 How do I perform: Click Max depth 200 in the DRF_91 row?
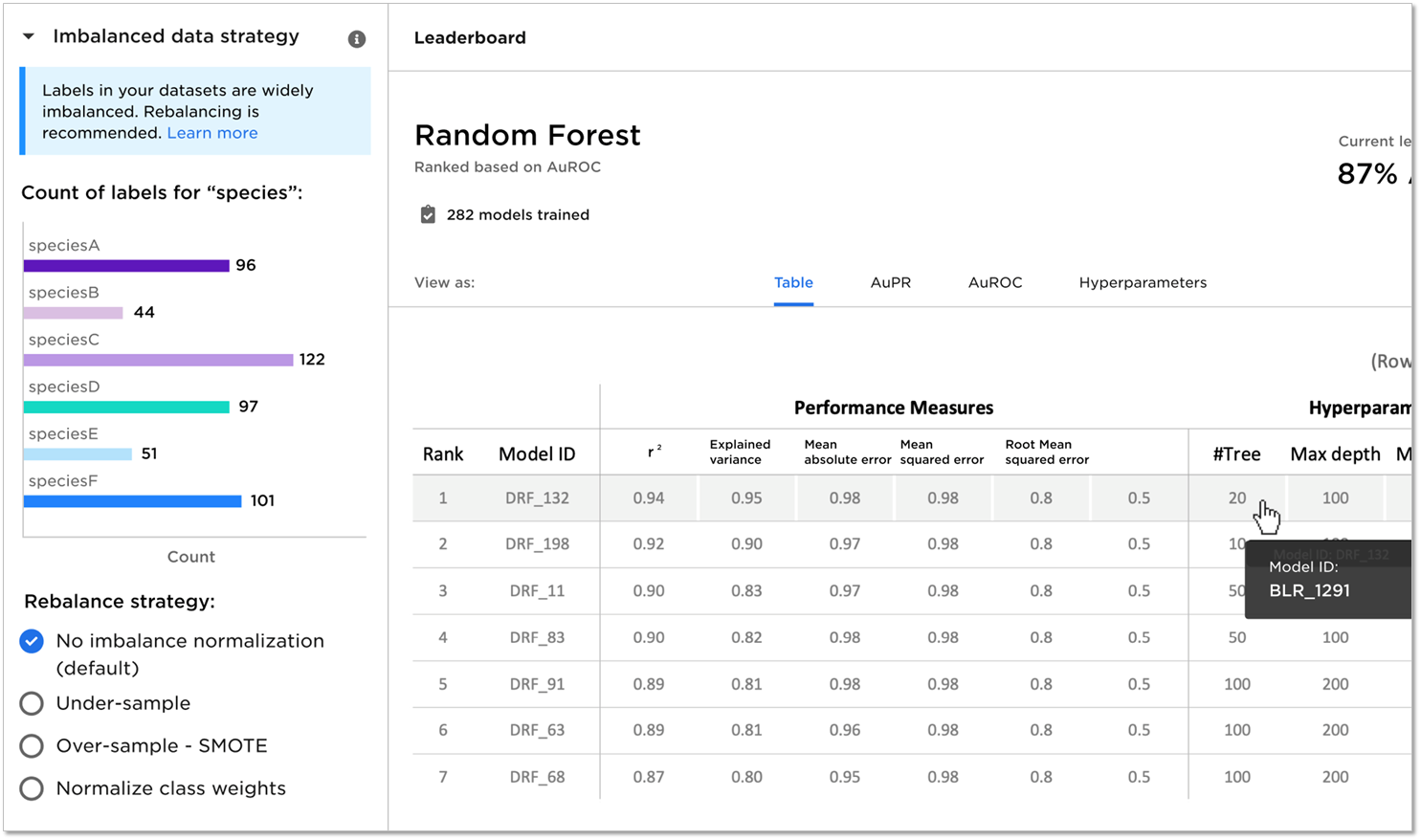[1335, 685]
